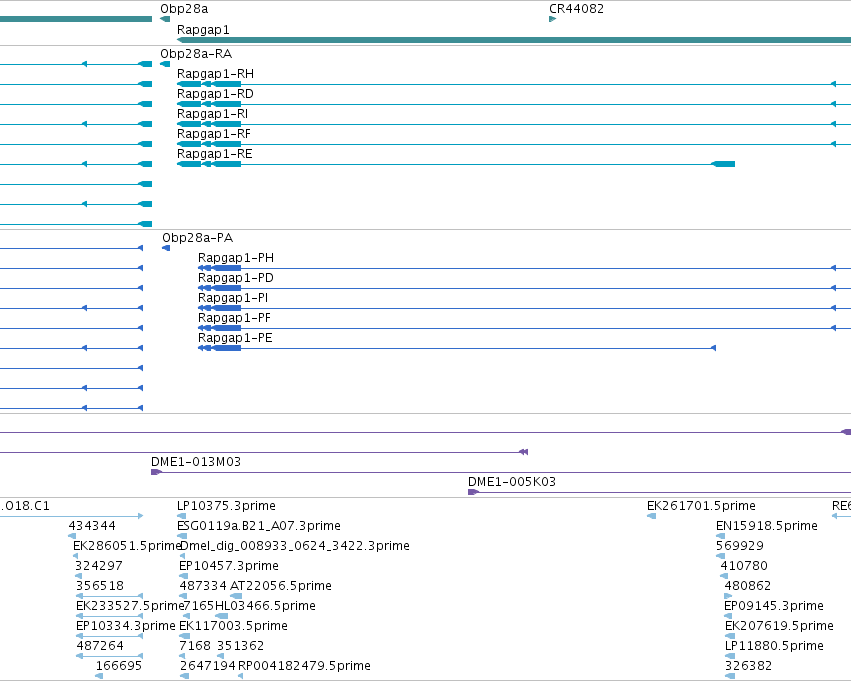The width and height of the screenshot is (851, 681).
Task: Click the 410780 feature label
Action: coord(744,566)
